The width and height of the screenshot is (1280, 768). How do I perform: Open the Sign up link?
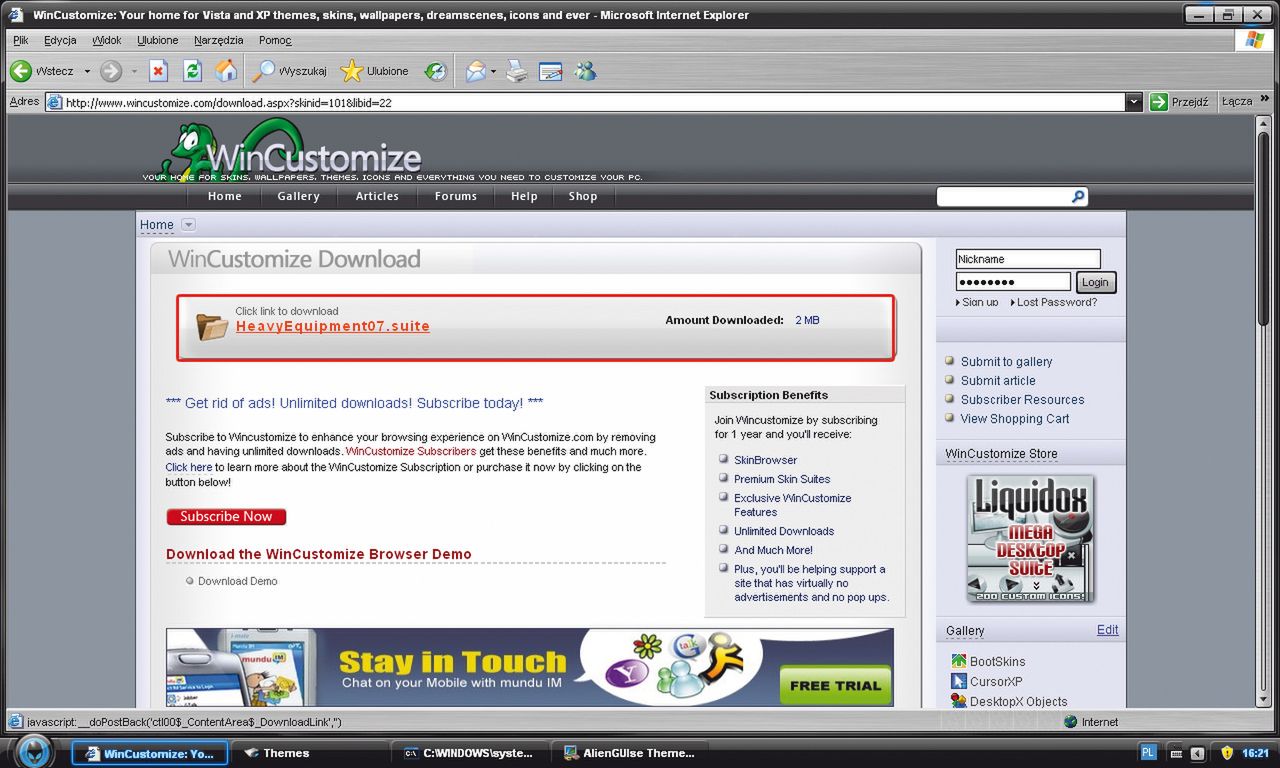point(980,302)
